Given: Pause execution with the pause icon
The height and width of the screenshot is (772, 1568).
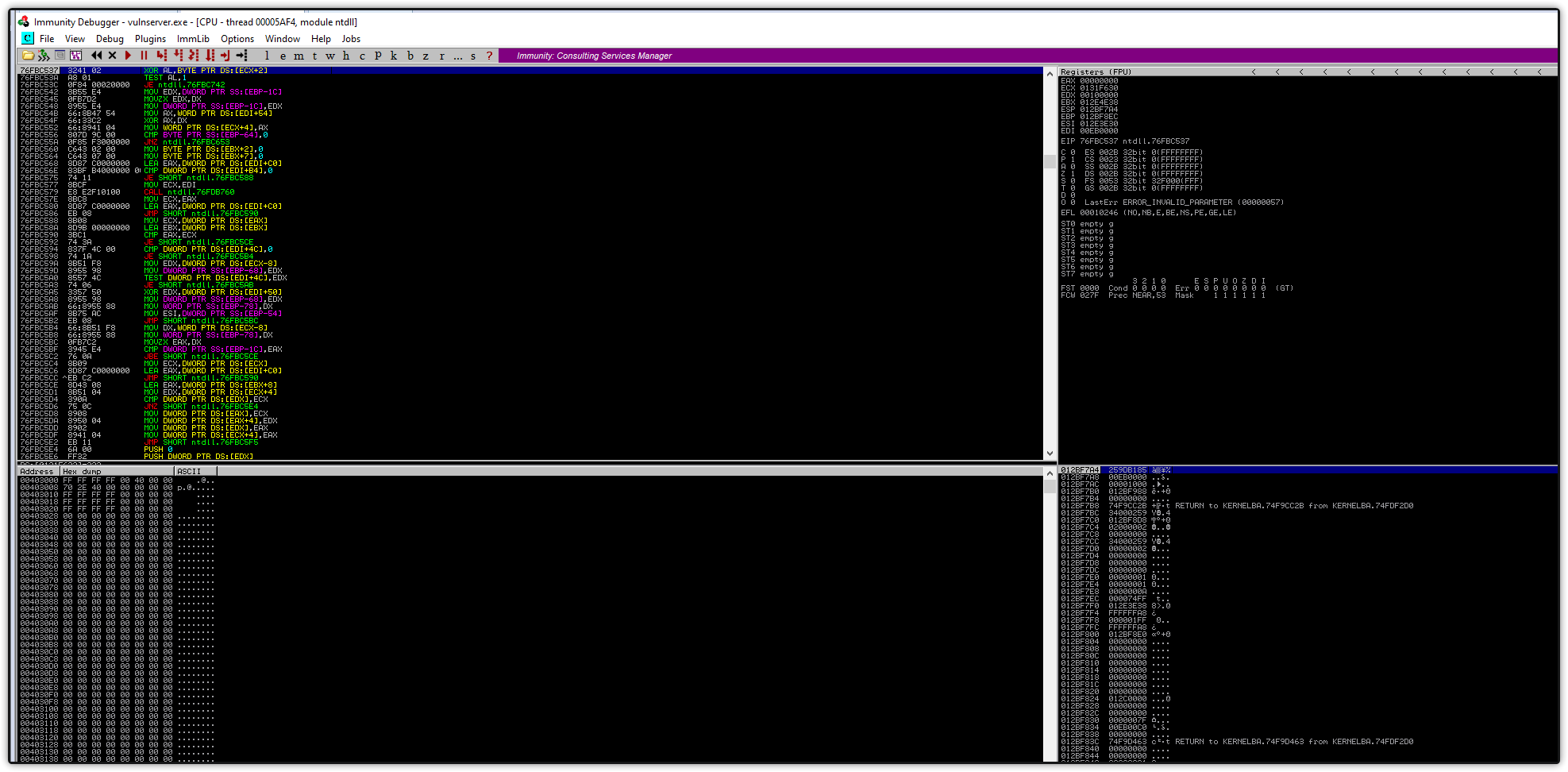Looking at the screenshot, I should click(x=144, y=56).
